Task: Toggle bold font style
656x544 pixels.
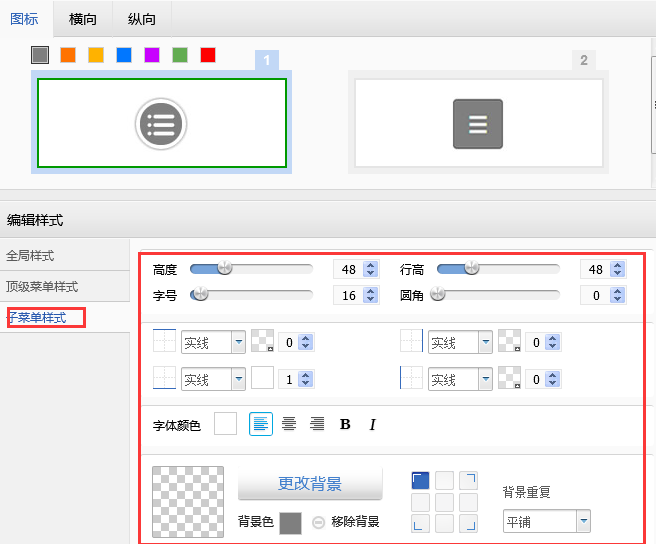Action: coord(345,424)
